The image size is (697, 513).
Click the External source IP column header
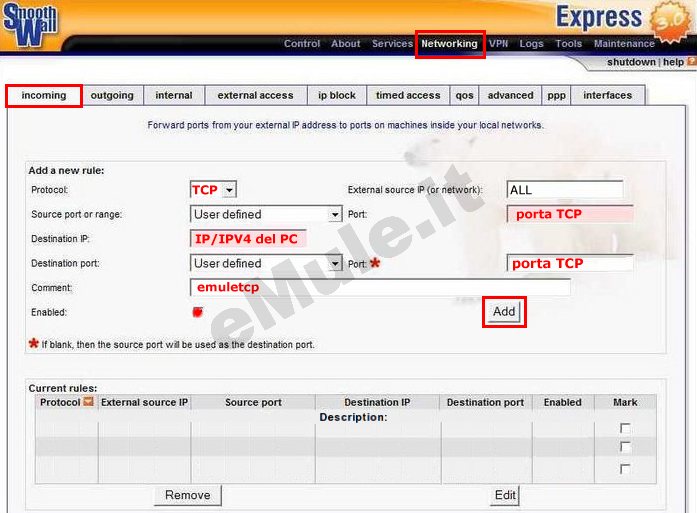(x=144, y=402)
